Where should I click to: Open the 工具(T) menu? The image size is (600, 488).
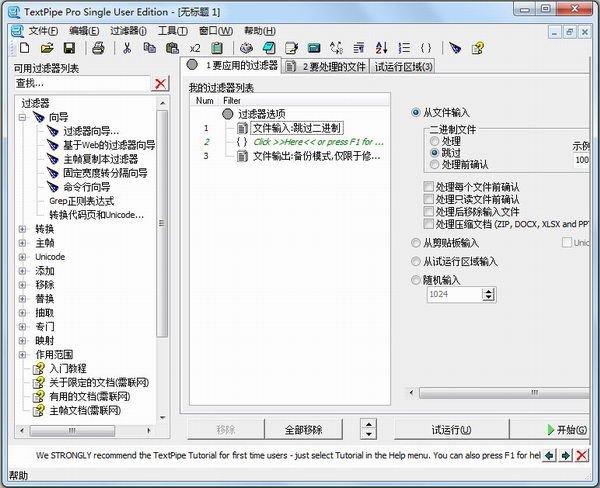tap(173, 31)
